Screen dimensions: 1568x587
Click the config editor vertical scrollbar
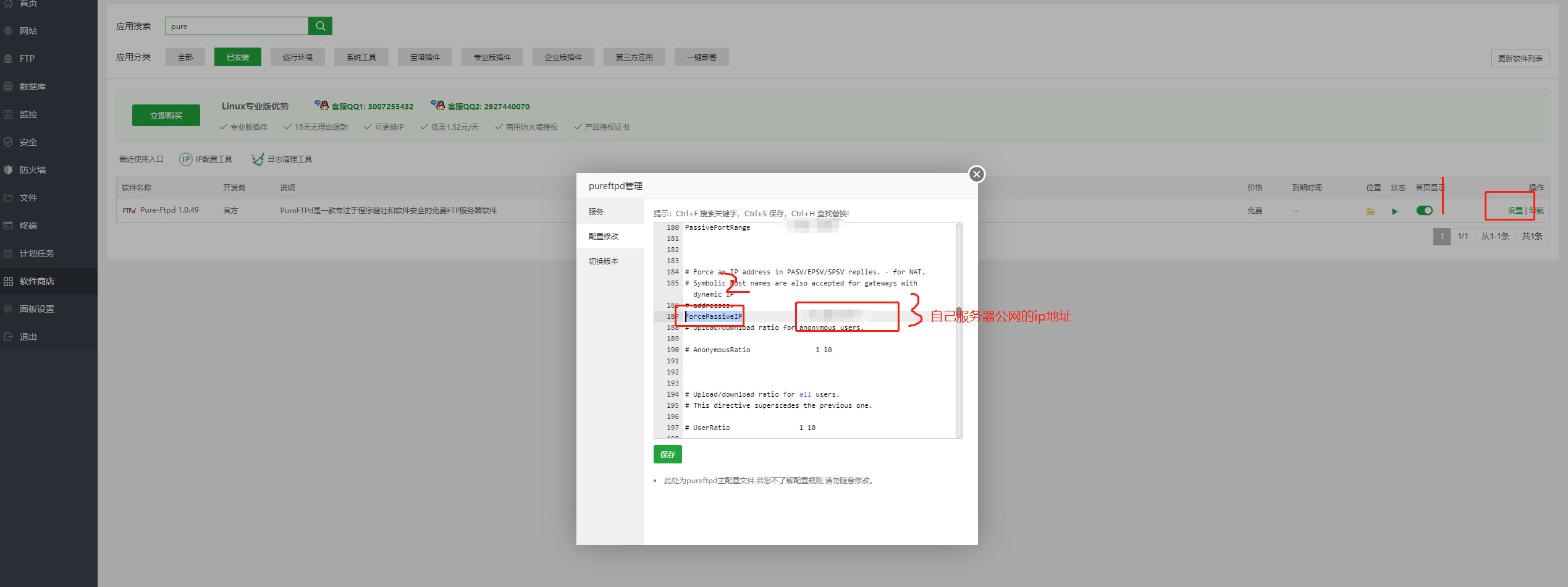[959, 331]
